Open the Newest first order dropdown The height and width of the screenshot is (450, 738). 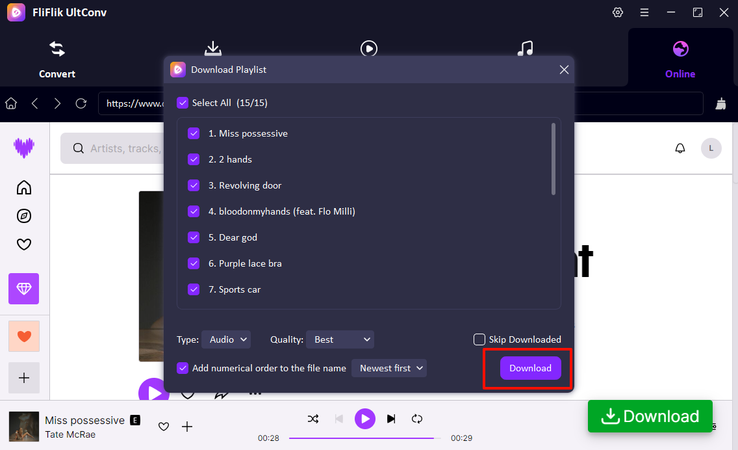point(389,368)
